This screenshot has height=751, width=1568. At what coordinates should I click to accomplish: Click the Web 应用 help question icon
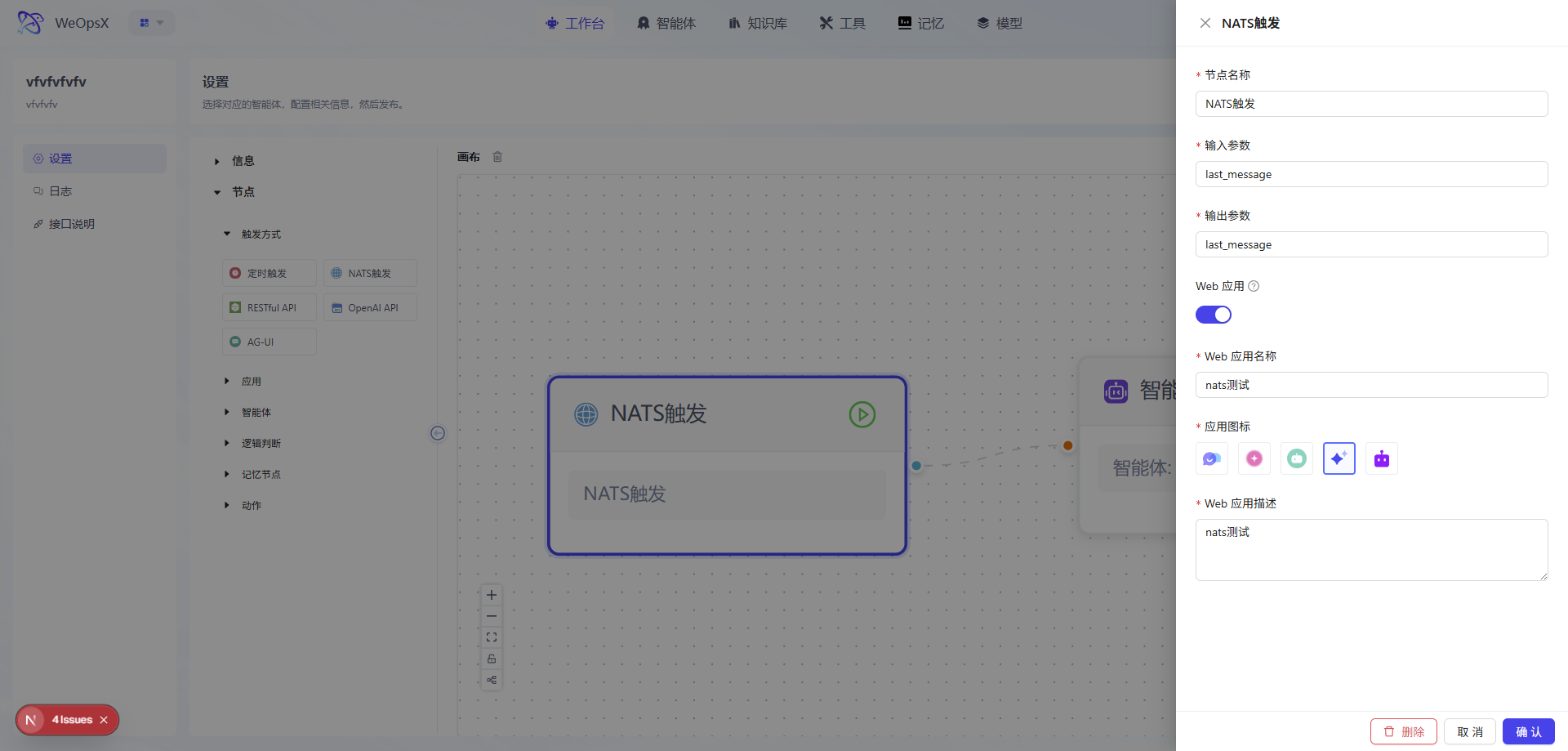pyautogui.click(x=1254, y=286)
